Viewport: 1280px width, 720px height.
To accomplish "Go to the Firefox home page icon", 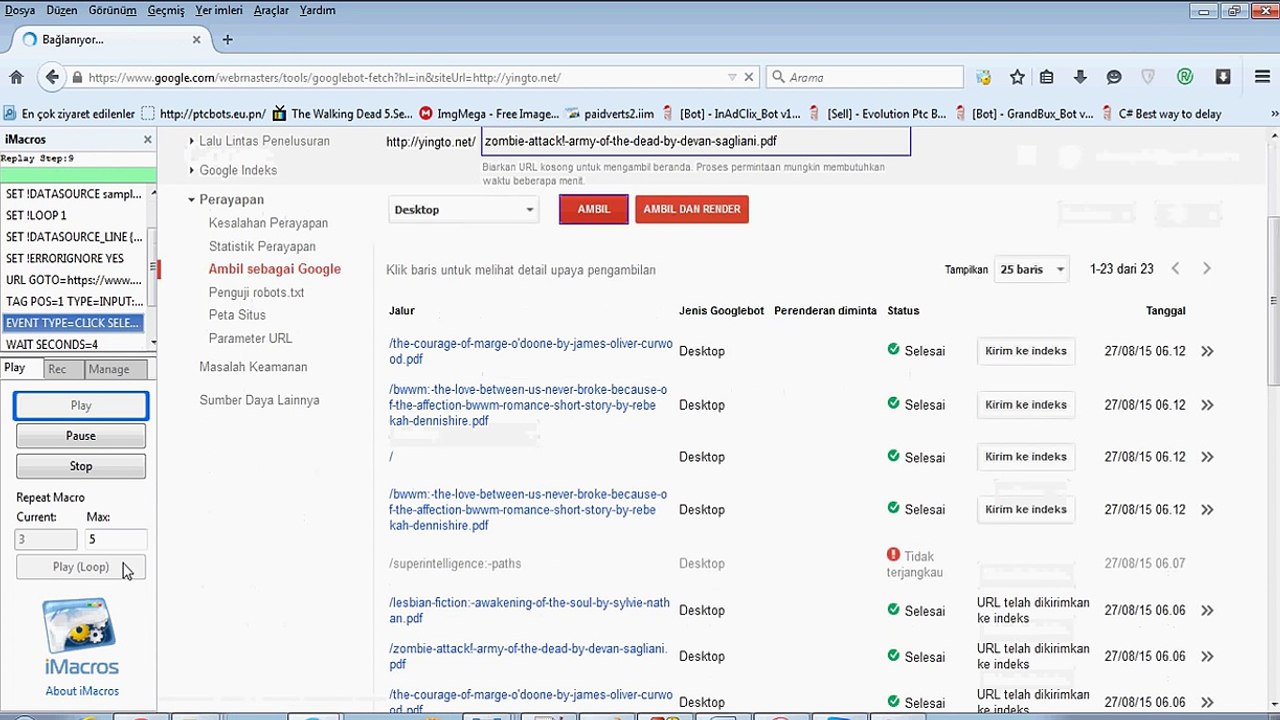I will click(16, 77).
